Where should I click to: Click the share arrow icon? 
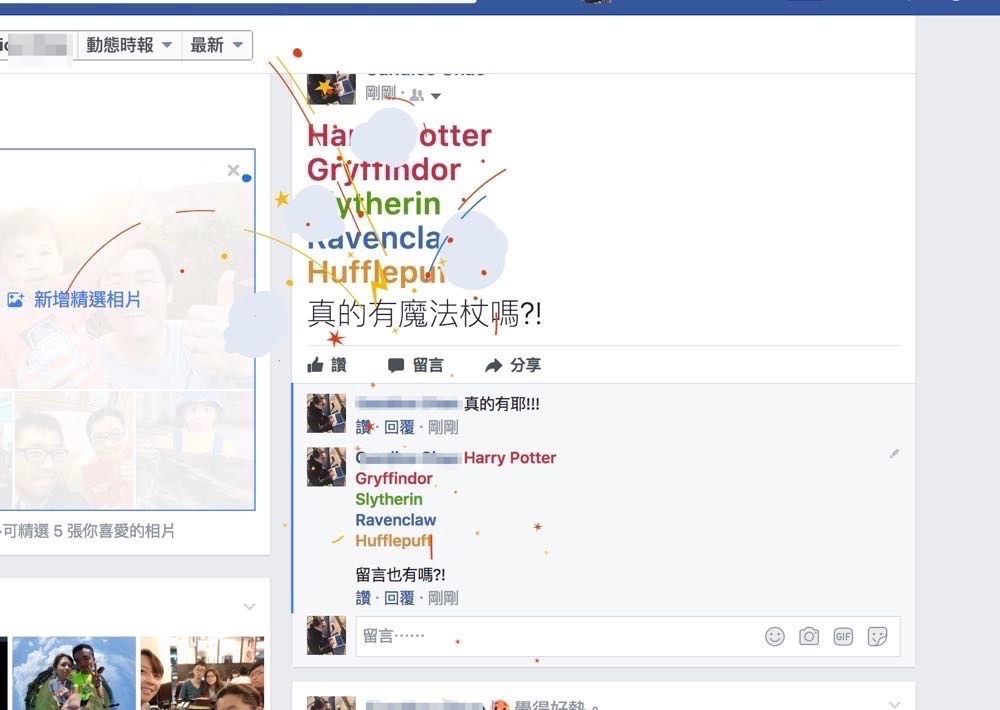[494, 365]
